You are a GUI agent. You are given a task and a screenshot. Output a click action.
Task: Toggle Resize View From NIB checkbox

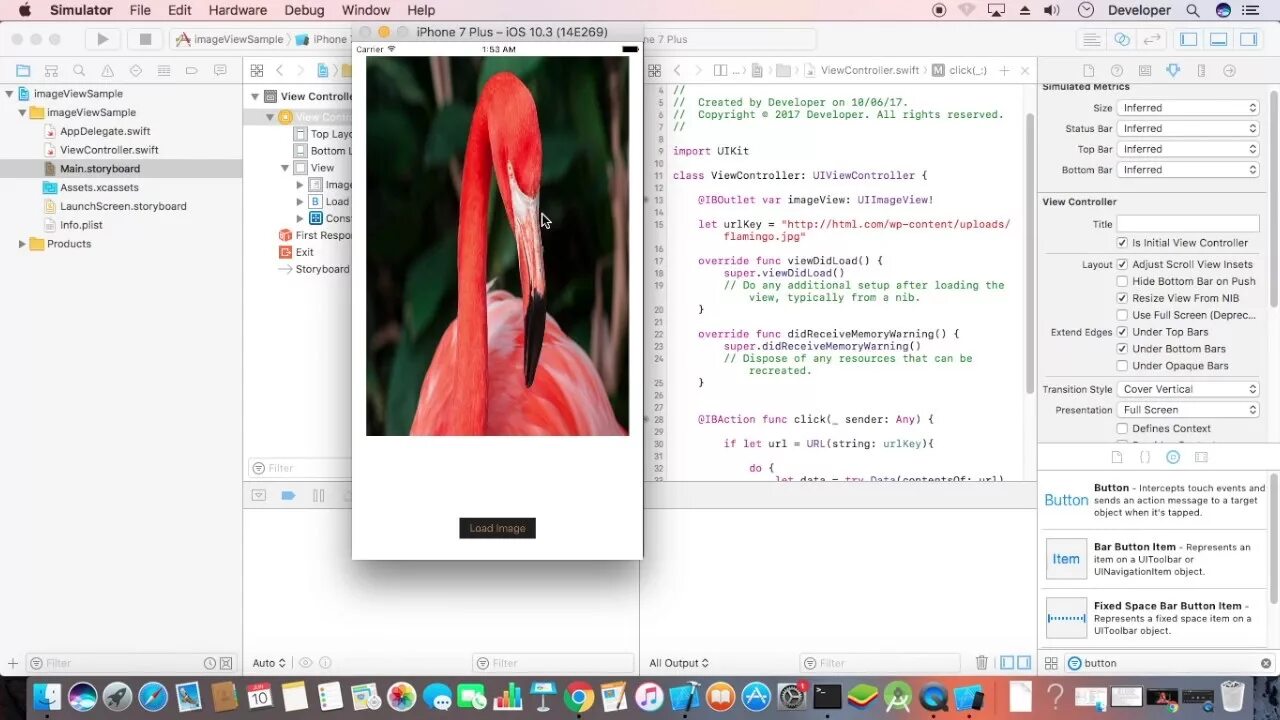tap(1122, 298)
